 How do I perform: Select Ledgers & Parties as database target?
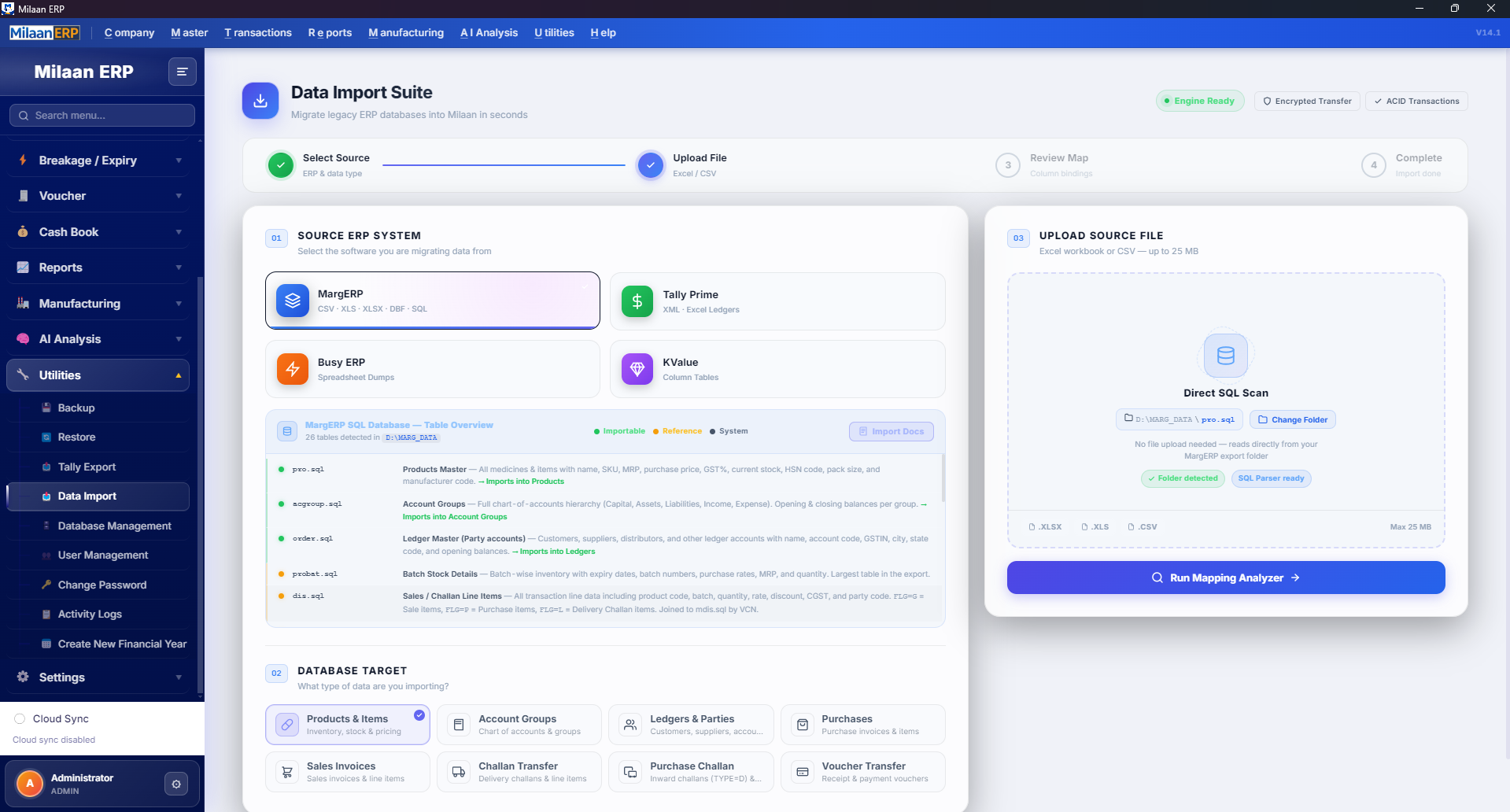(x=691, y=725)
